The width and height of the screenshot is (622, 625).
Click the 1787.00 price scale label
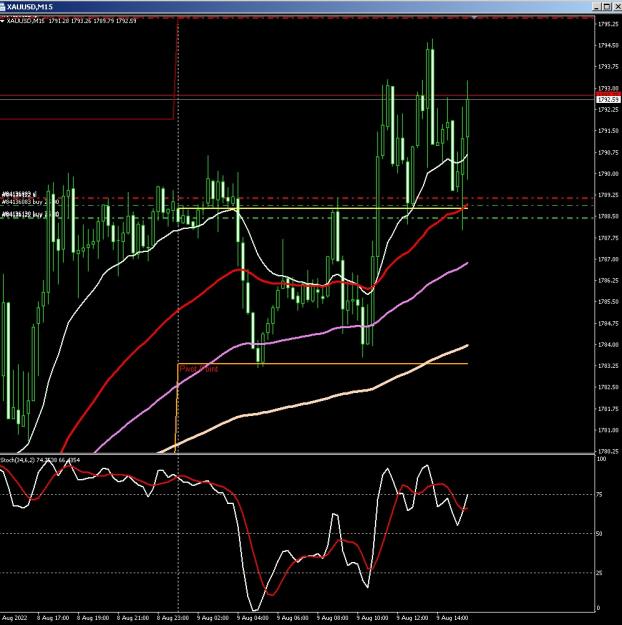point(608,259)
